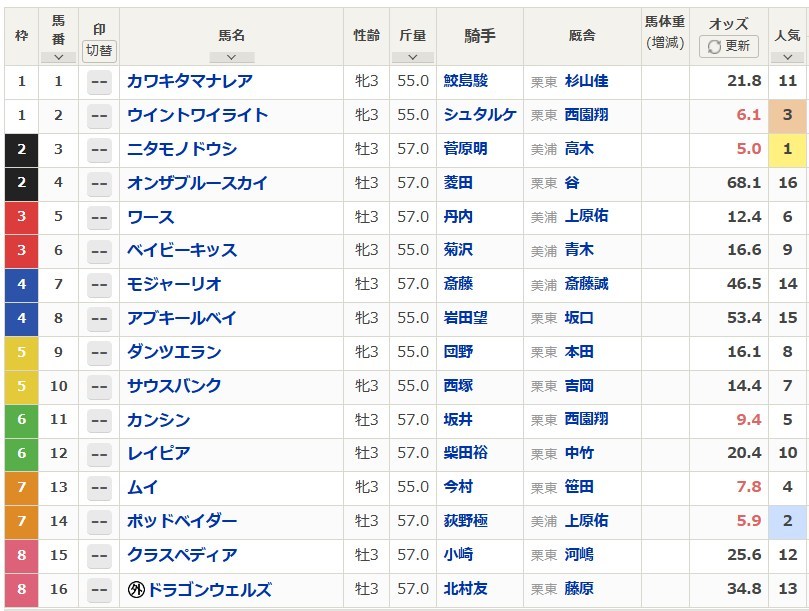Set the mark box for ムイ
The image size is (809, 611).
pos(99,488)
